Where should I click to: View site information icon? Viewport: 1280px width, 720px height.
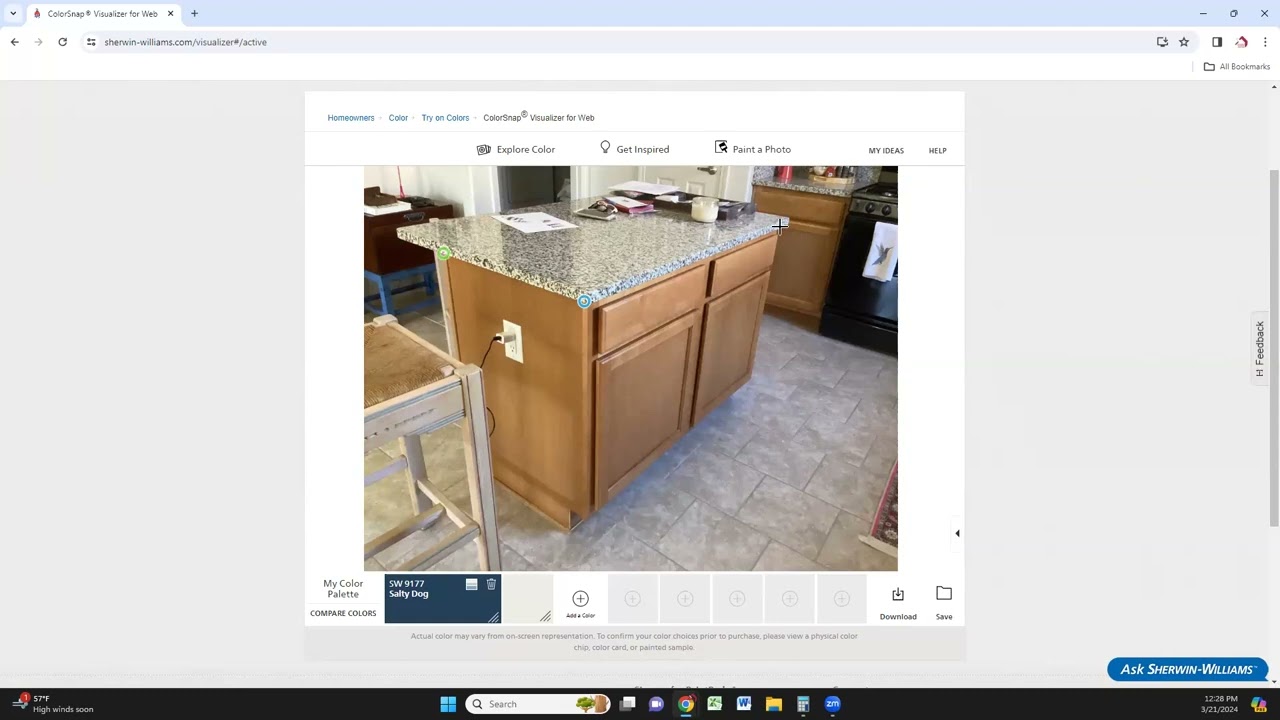pos(91,42)
